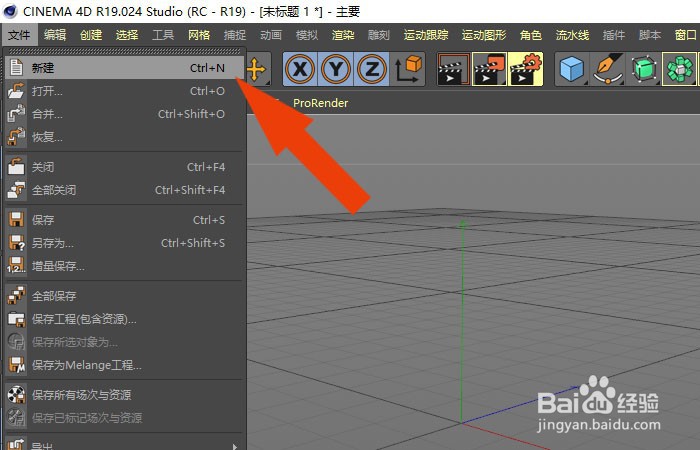Click Render View clapperboard icon

coord(453,69)
